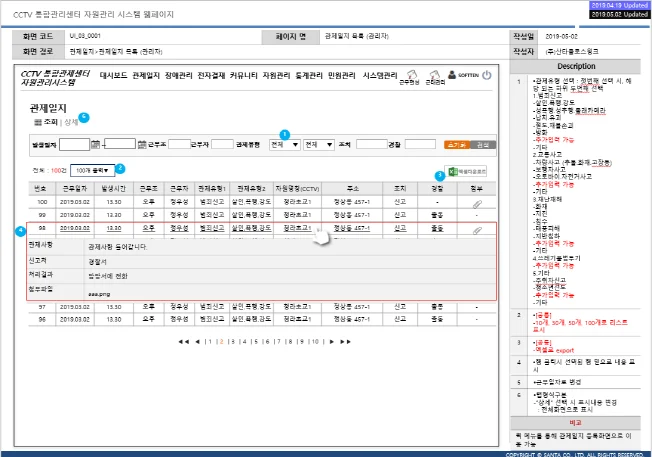Click paperclip attachment icon in row 100

[475, 201]
